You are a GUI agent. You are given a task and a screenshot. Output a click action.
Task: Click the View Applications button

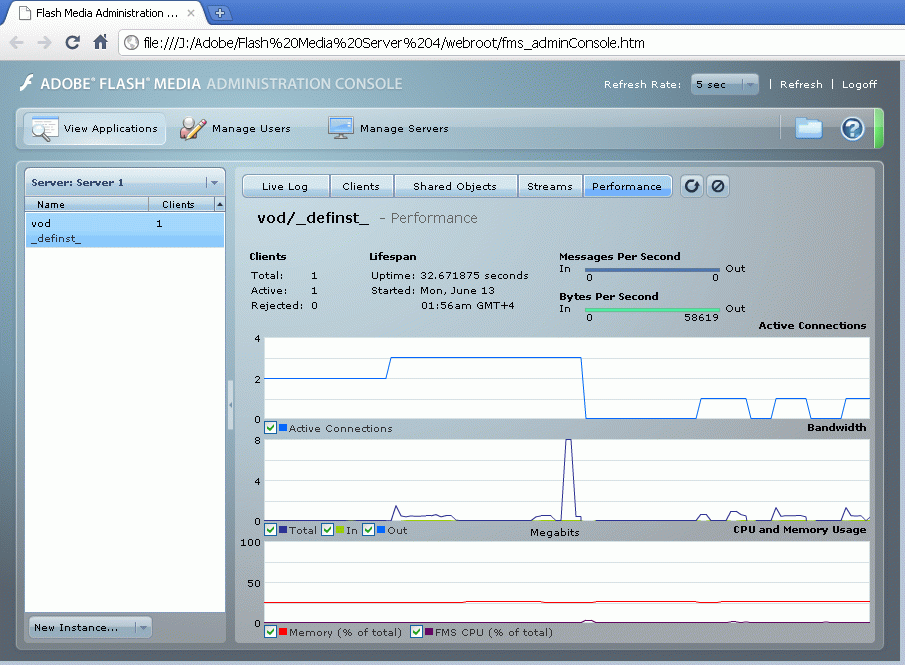94,128
